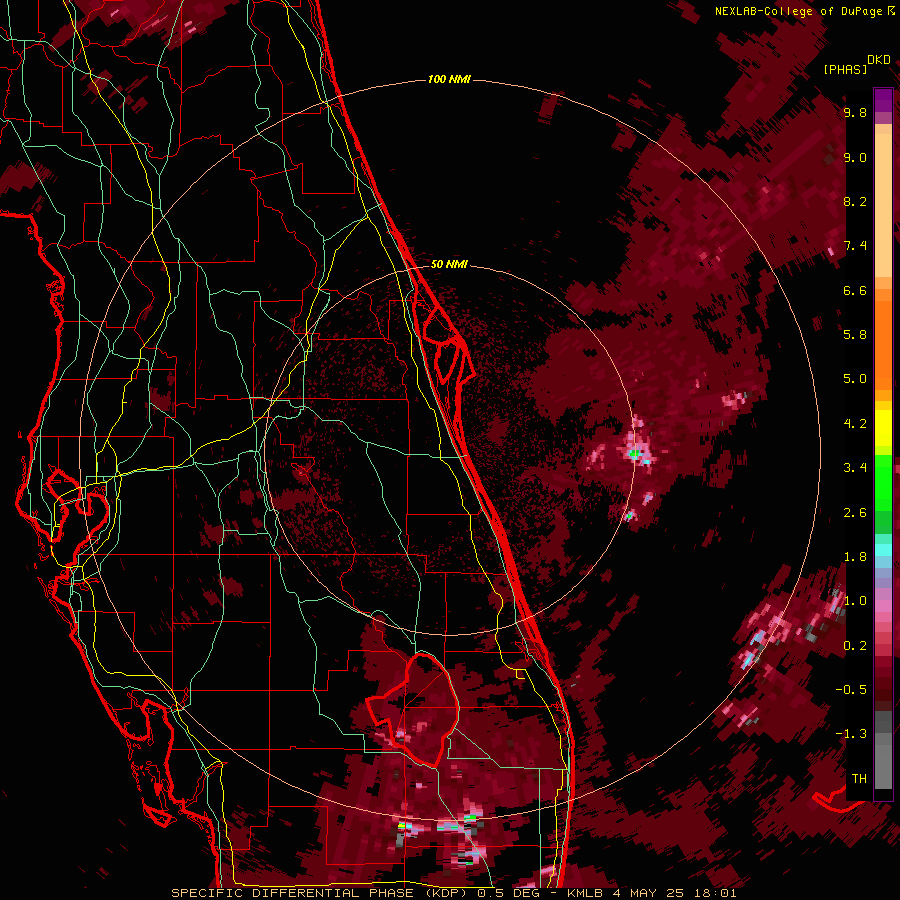Click the -0.5 value on the color scale
Image resolution: width=900 pixels, height=900 pixels.
pyautogui.click(x=851, y=690)
